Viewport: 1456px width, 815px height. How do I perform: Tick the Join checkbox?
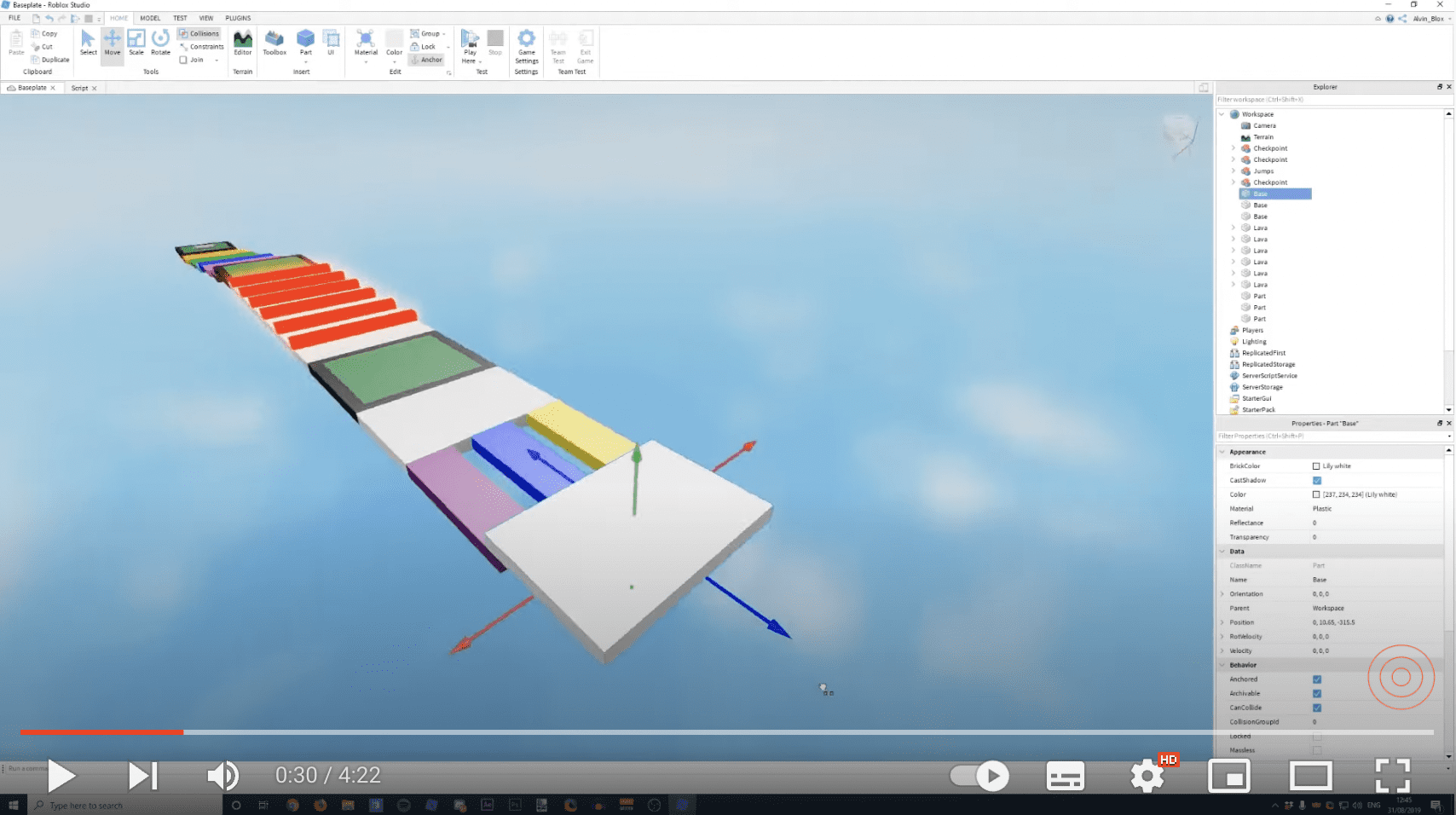pyautogui.click(x=183, y=60)
